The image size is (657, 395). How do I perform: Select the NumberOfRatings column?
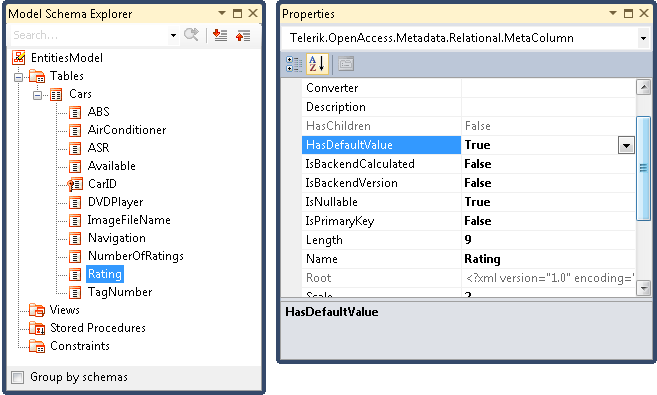point(136,256)
